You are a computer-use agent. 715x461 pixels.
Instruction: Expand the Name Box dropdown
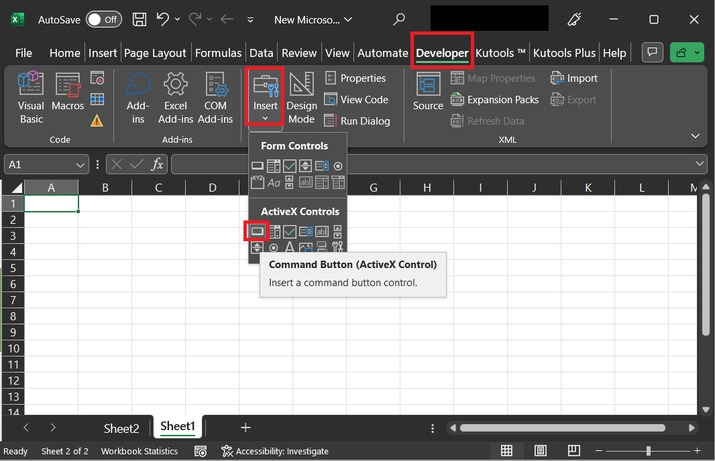80,165
